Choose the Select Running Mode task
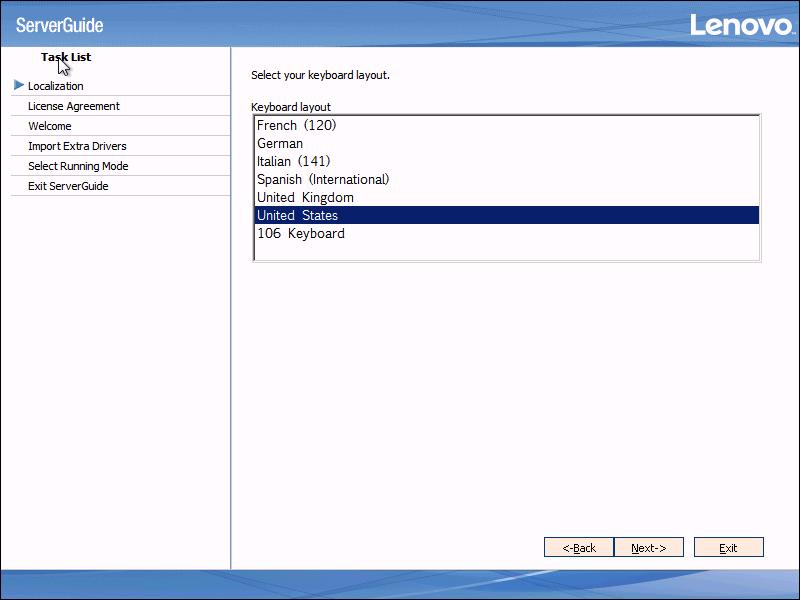 tap(78, 166)
